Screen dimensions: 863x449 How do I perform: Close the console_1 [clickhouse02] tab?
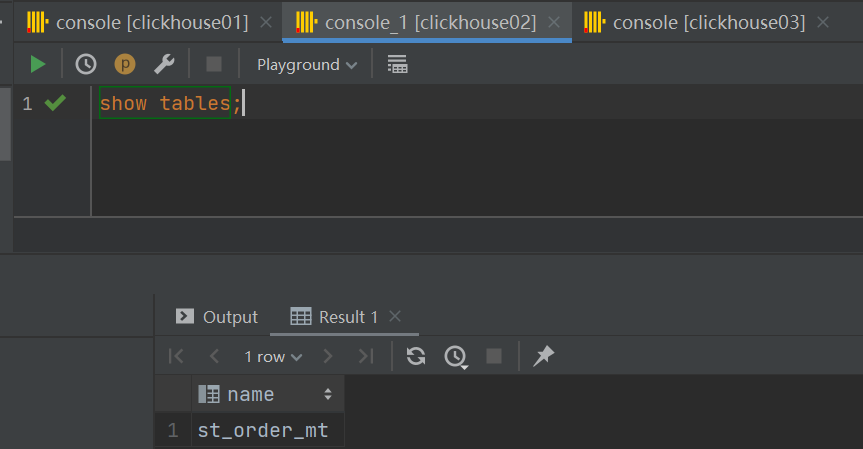pyautogui.click(x=555, y=22)
